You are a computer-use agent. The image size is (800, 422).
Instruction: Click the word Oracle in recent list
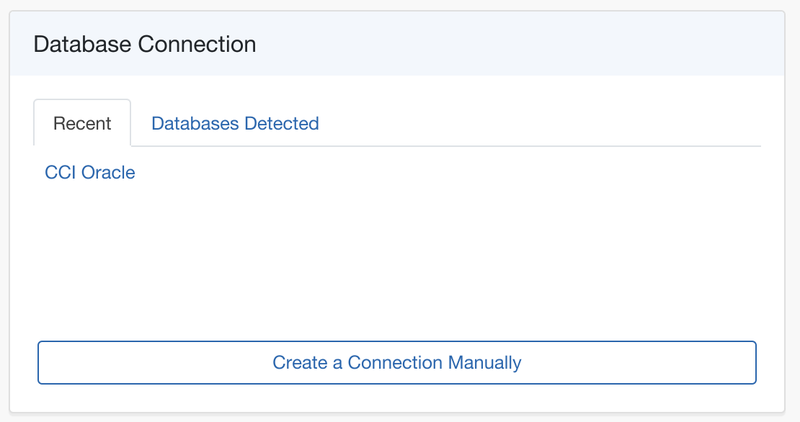tap(108, 172)
